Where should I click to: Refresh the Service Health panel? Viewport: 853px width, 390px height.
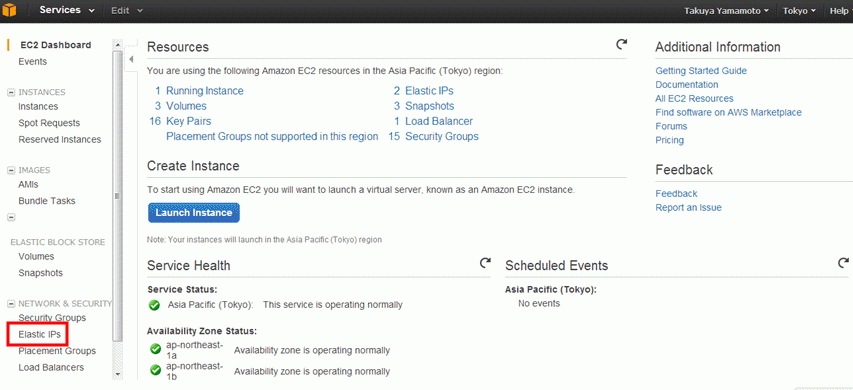pos(485,263)
